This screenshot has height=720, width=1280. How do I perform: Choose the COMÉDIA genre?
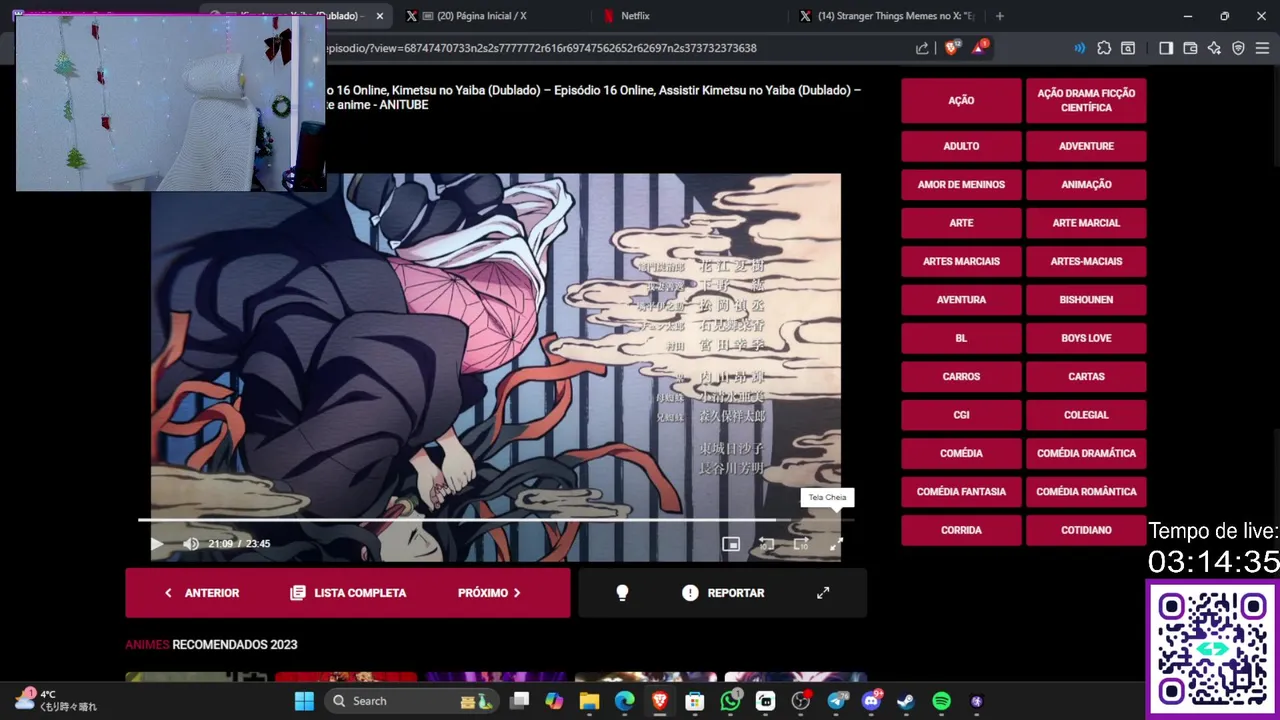pyautogui.click(x=961, y=454)
